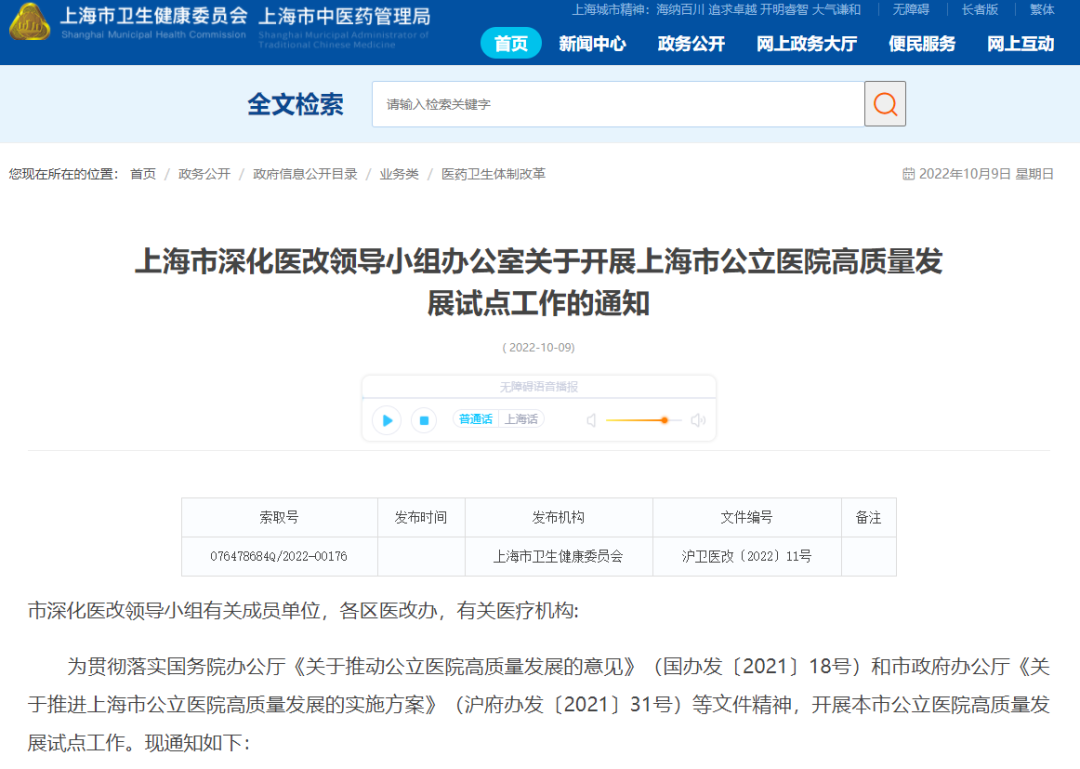Screen dimensions: 1080x769
Task: Click the low-volume speaker icon
Action: (x=591, y=420)
